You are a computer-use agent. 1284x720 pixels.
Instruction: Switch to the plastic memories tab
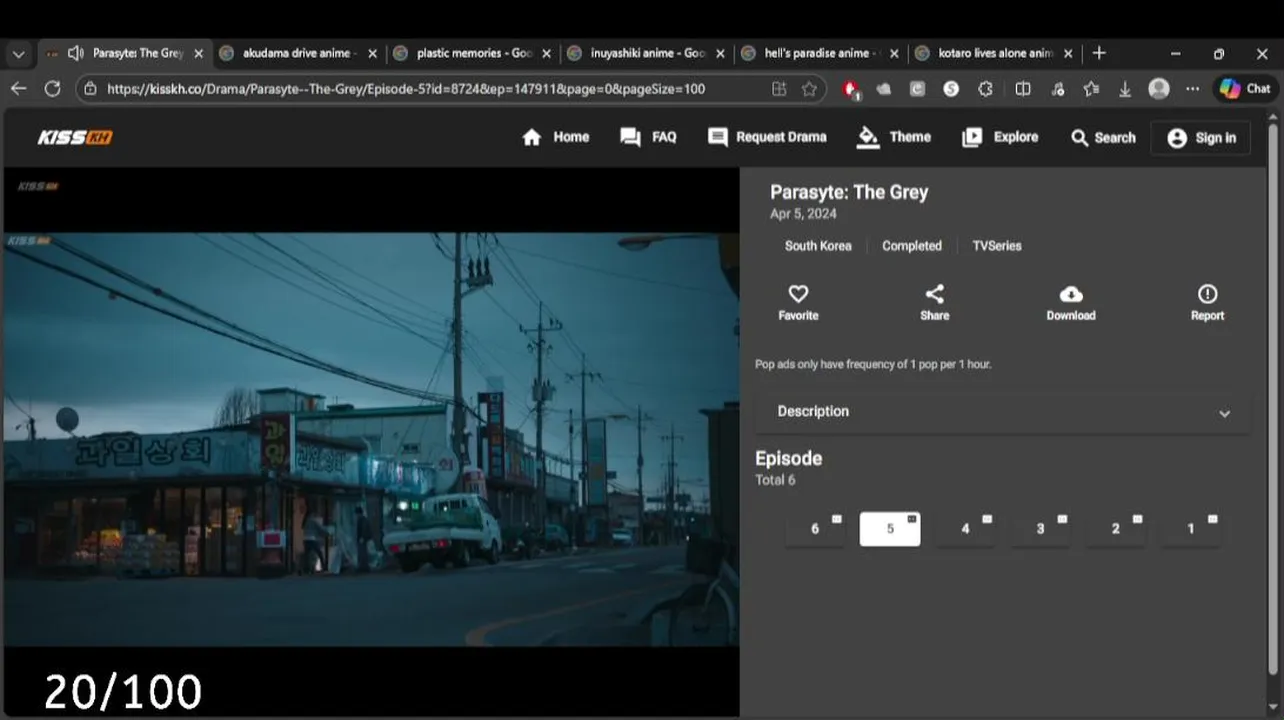pyautogui.click(x=474, y=53)
